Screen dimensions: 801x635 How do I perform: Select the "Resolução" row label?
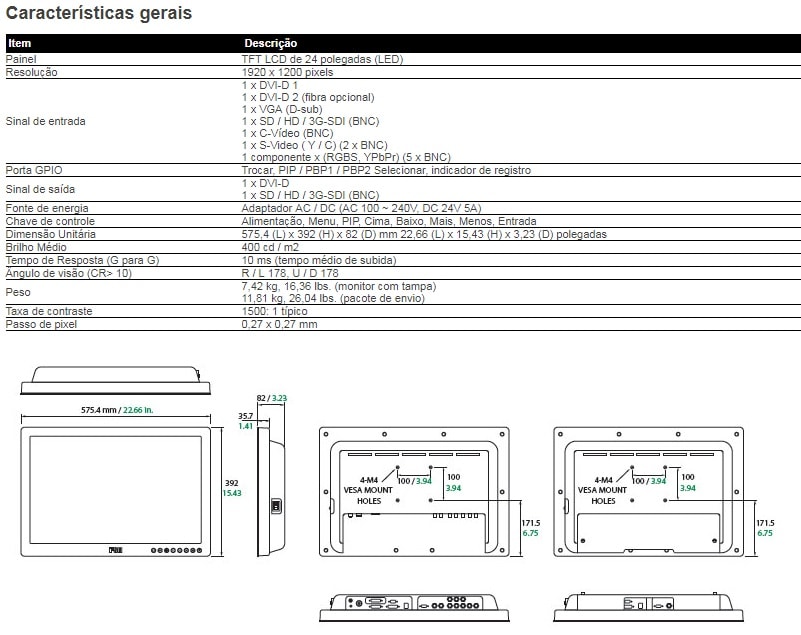pyautogui.click(x=31, y=73)
